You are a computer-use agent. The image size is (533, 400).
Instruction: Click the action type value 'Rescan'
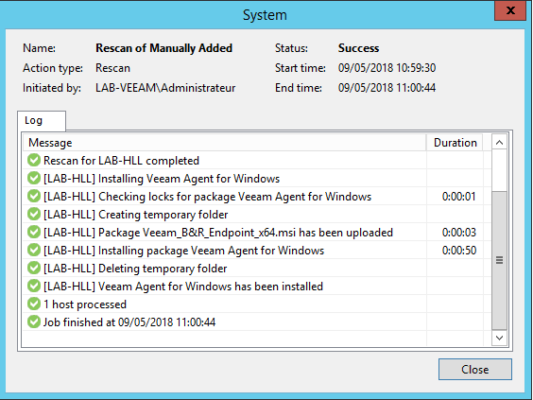point(113,68)
